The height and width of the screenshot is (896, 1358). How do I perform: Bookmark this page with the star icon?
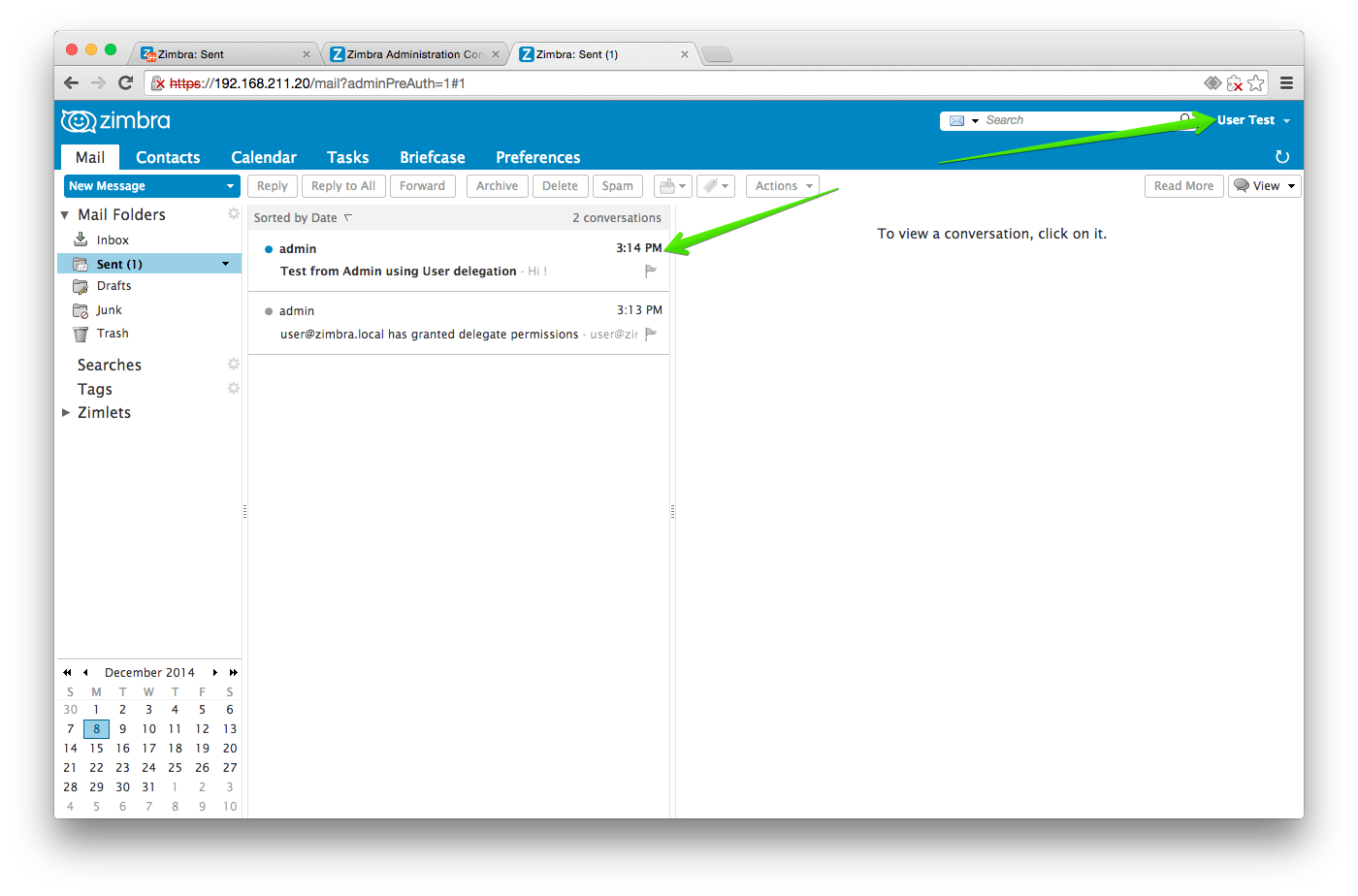pyautogui.click(x=1256, y=83)
